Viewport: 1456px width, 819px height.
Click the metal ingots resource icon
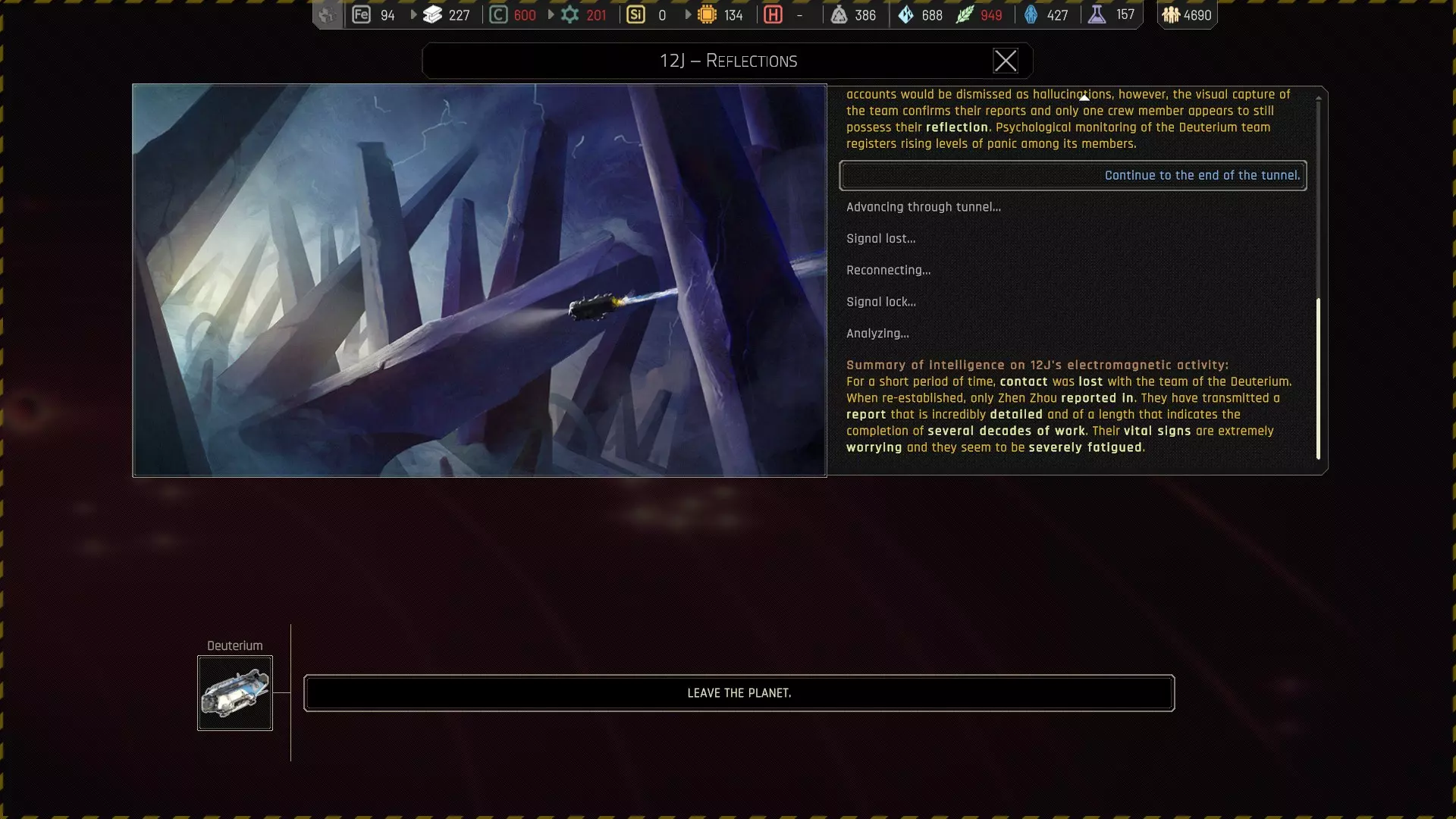pyautogui.click(x=432, y=15)
